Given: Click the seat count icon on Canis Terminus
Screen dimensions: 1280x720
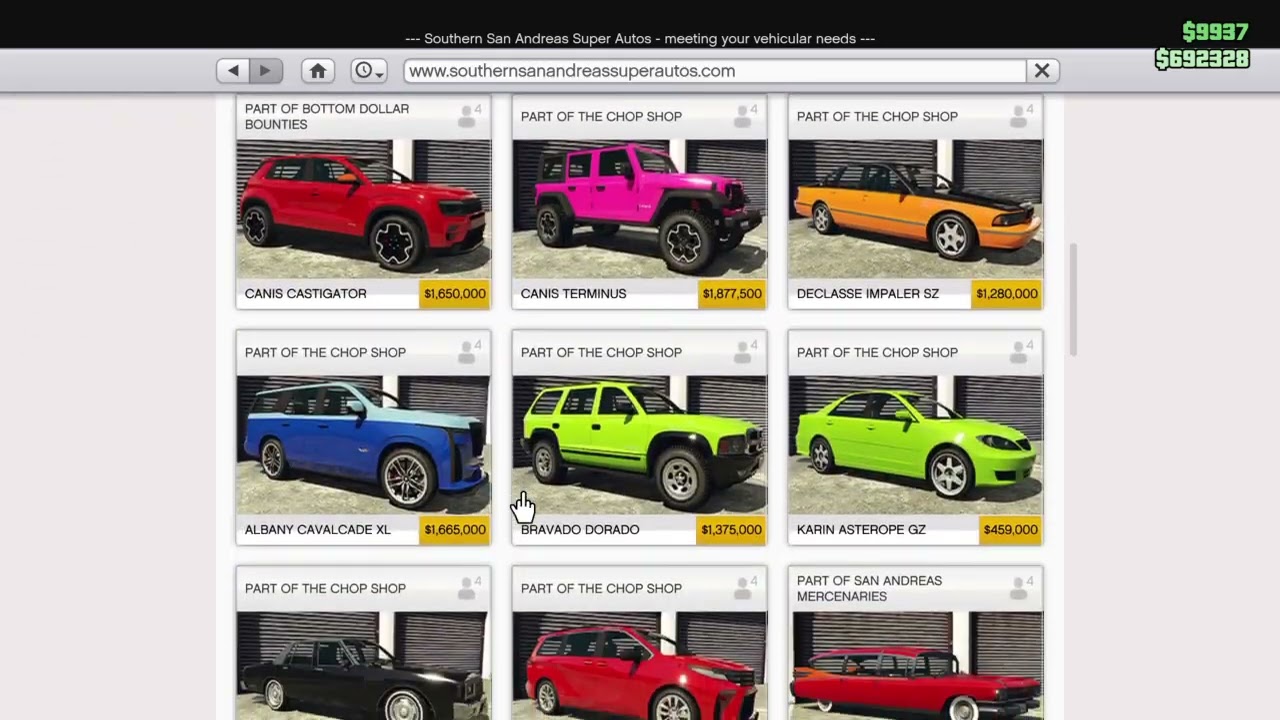Looking at the screenshot, I should click(745, 116).
